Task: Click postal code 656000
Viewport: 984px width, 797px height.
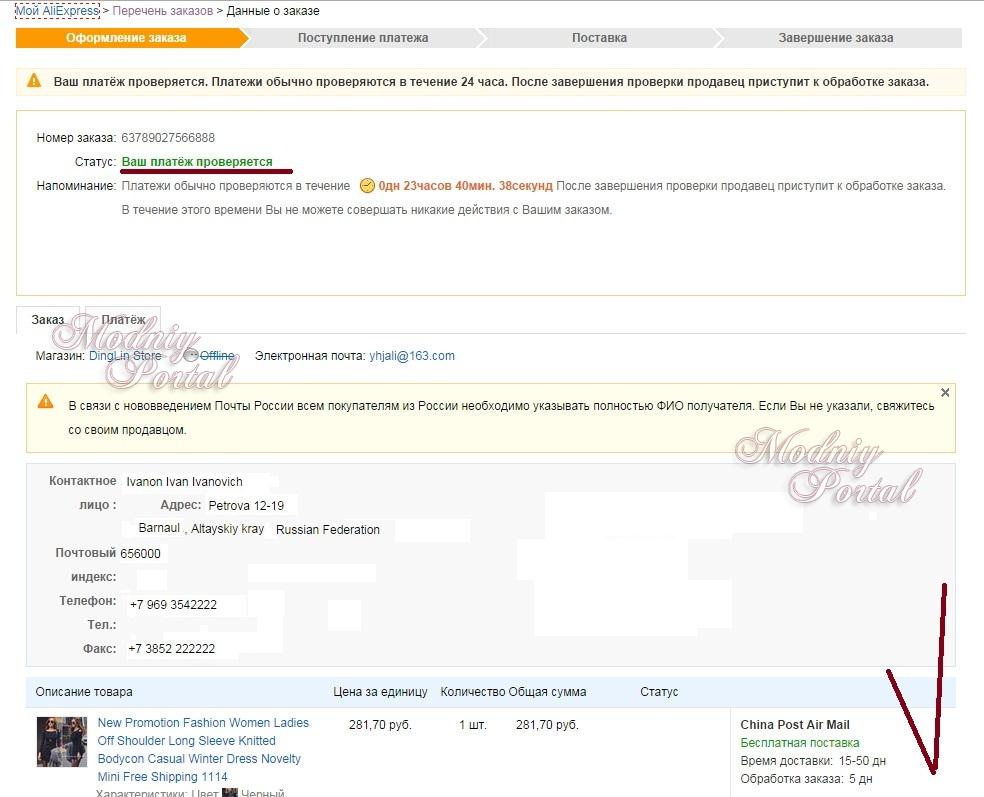Action: pos(141,554)
